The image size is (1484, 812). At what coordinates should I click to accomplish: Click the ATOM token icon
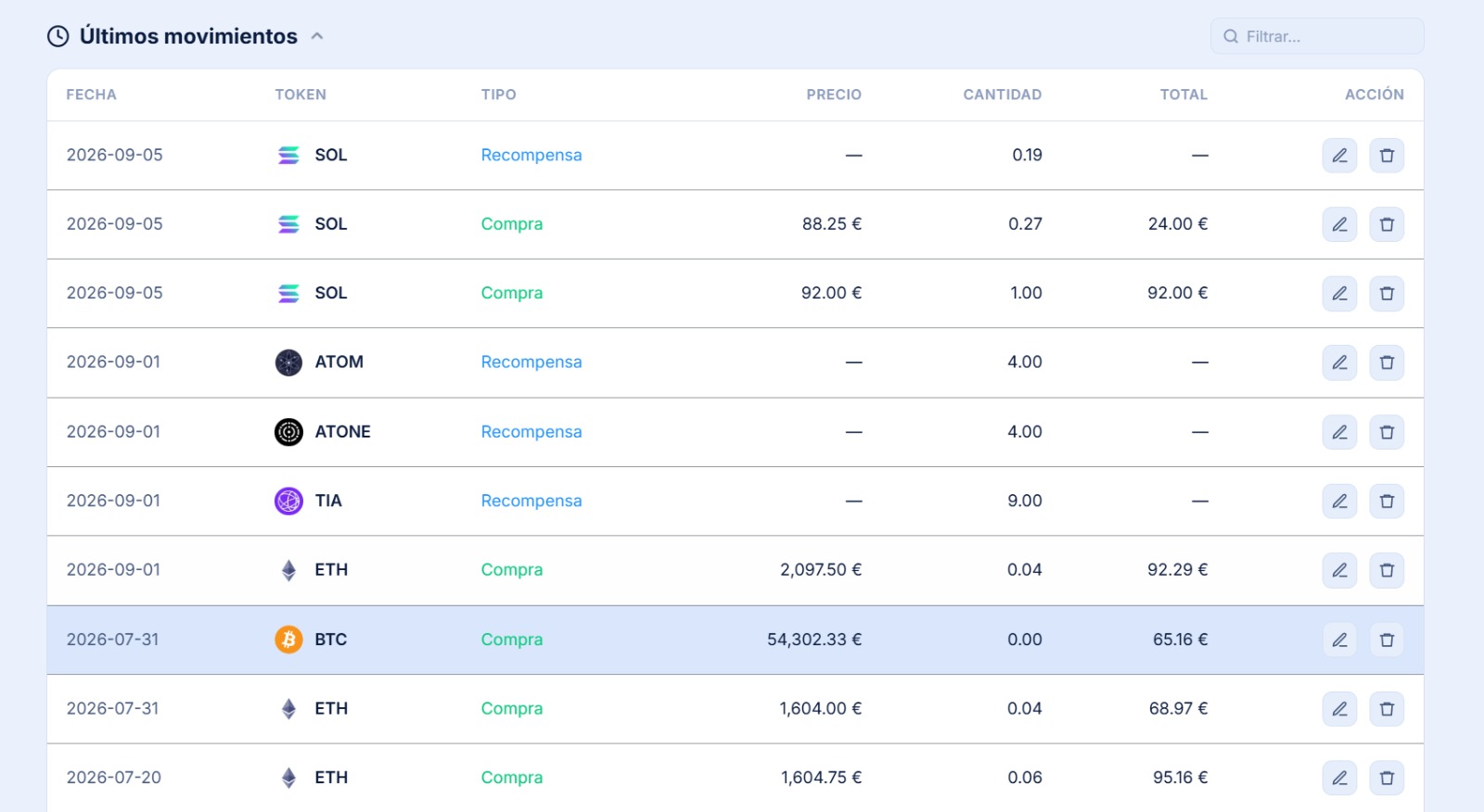(x=288, y=362)
